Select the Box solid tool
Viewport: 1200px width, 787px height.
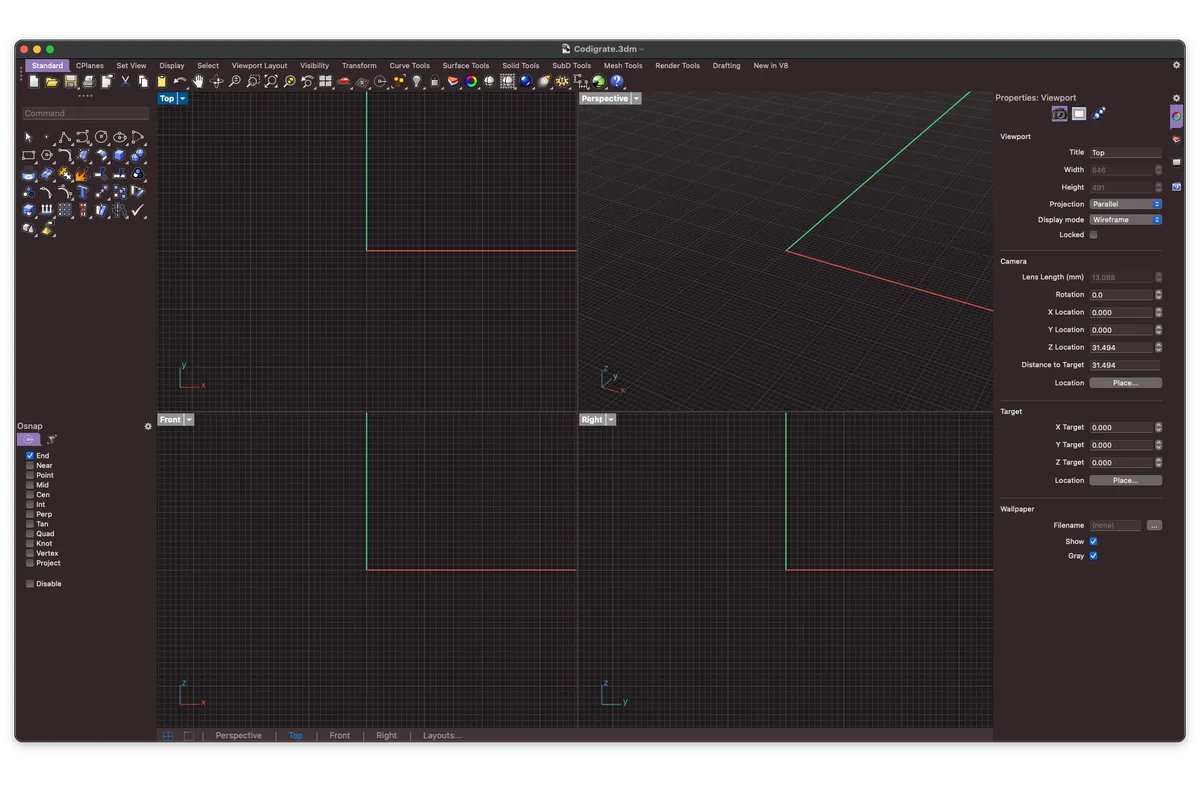click(x=119, y=155)
